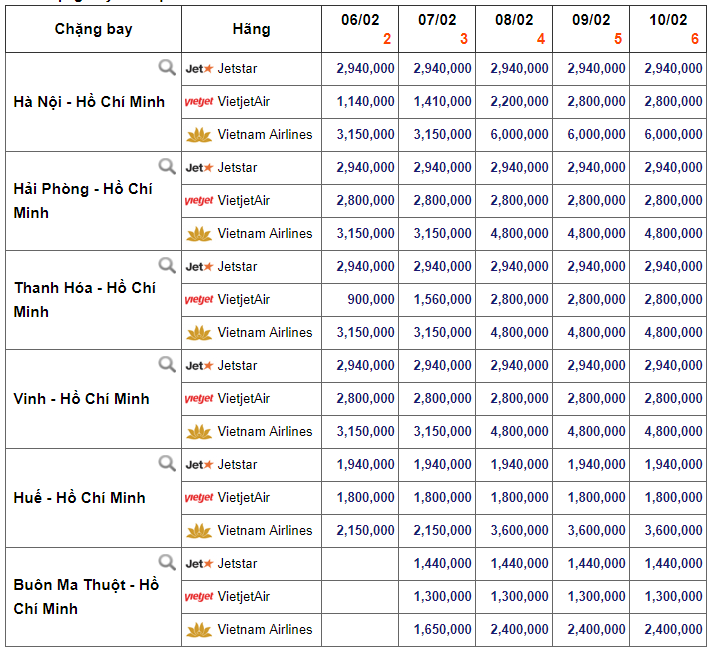The height and width of the screenshot is (653, 712).
Task: Click the Jetstar logo in Buôn Ma Thuột row
Action: coord(199,564)
